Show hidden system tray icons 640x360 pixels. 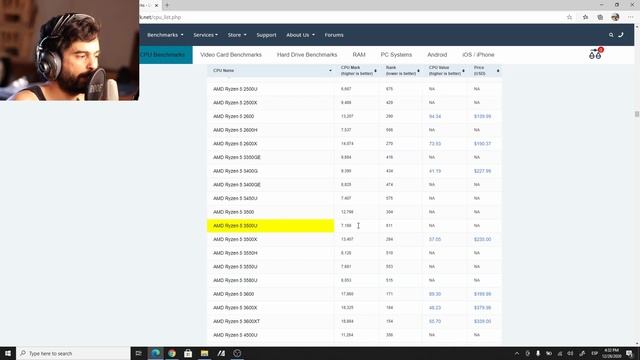coord(517,353)
